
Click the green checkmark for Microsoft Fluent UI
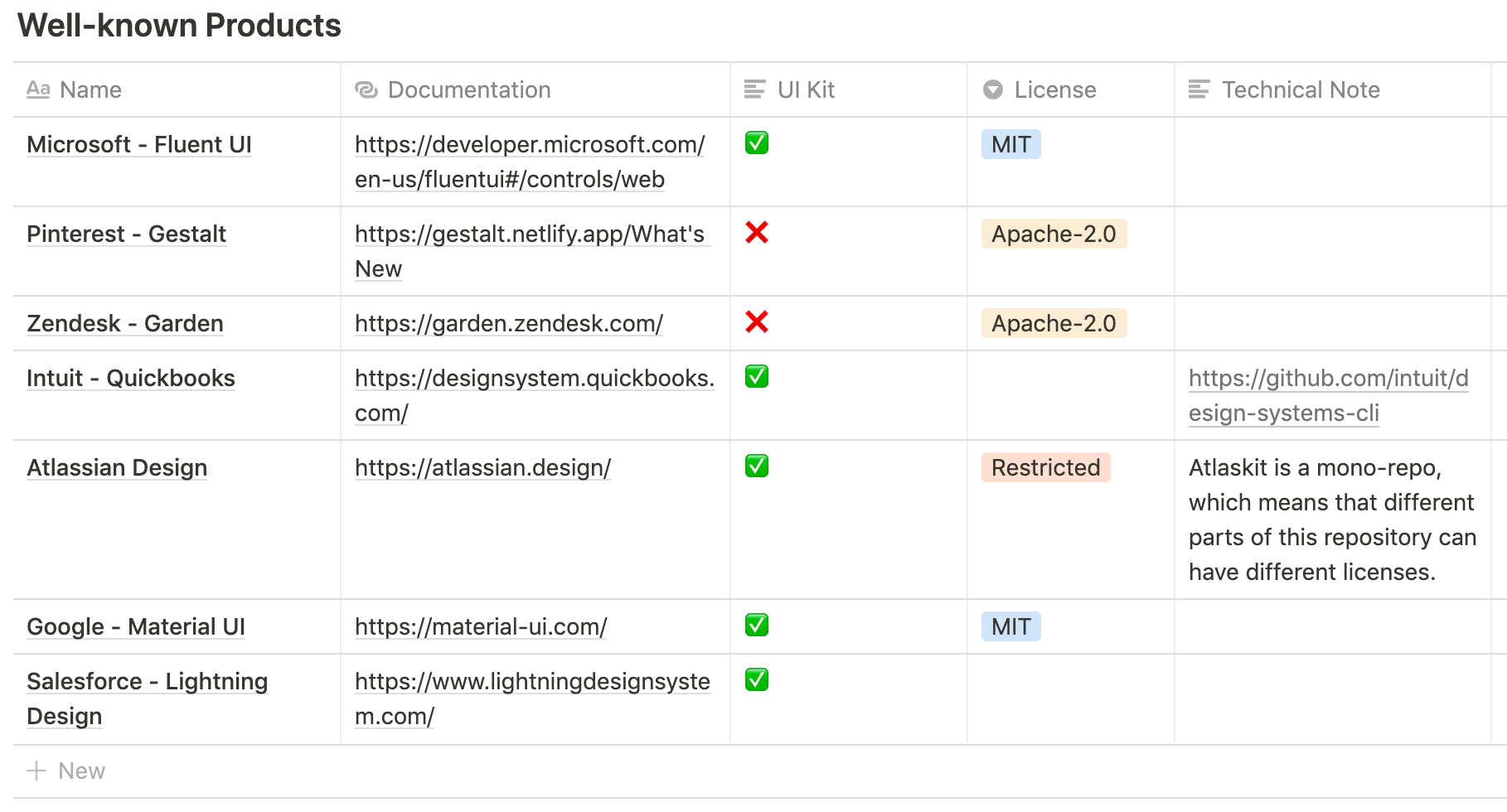756,143
